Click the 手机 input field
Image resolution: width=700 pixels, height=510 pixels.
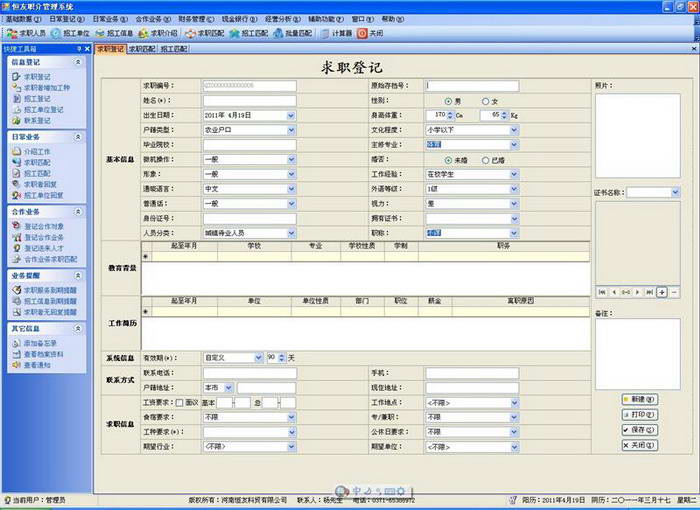point(472,373)
